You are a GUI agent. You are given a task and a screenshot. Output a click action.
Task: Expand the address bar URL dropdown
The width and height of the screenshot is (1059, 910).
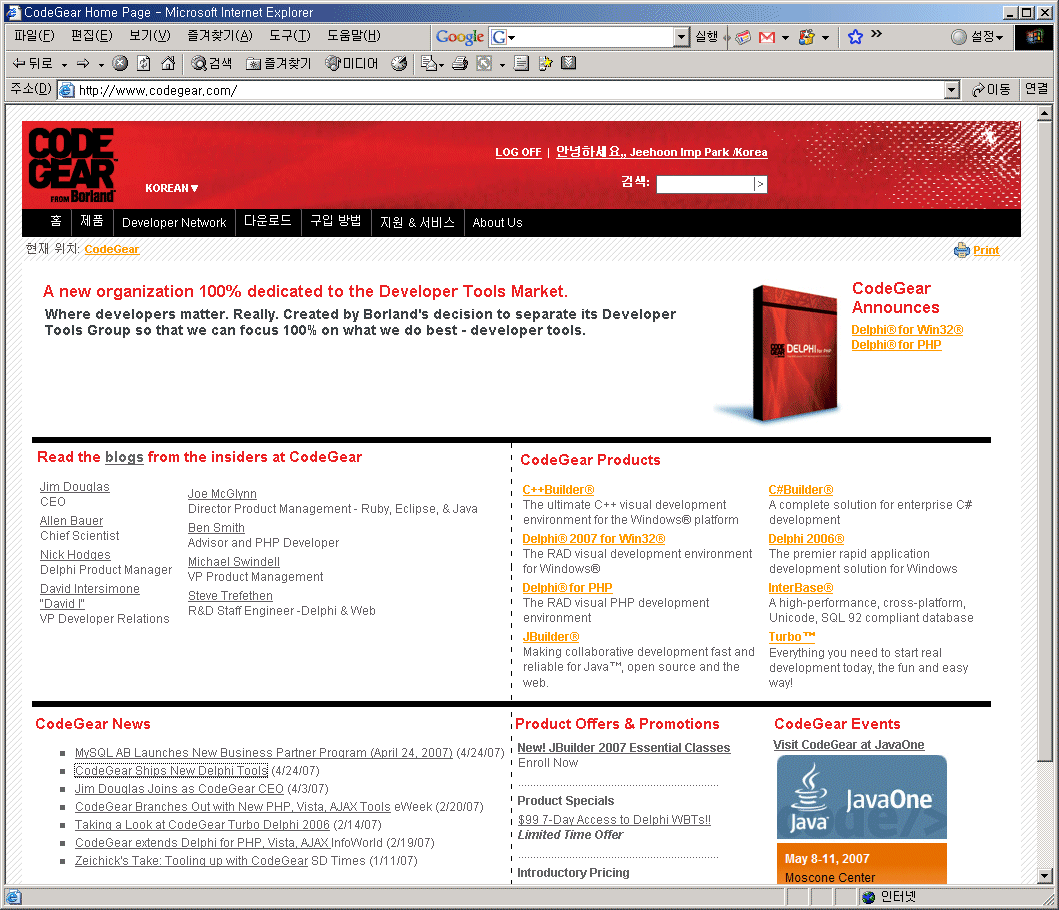[x=952, y=90]
